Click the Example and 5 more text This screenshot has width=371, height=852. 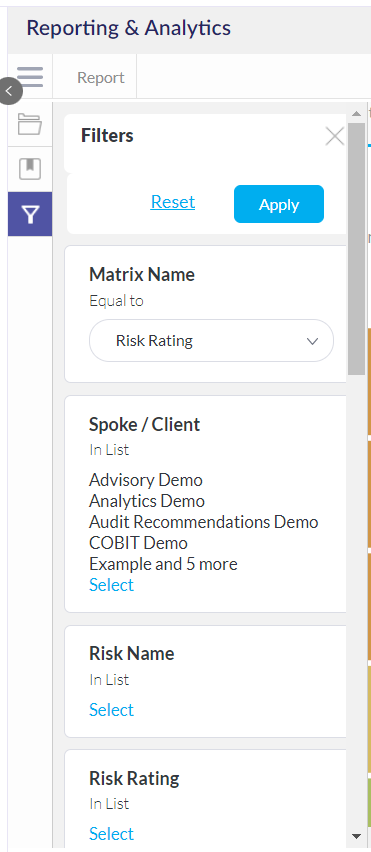click(164, 564)
